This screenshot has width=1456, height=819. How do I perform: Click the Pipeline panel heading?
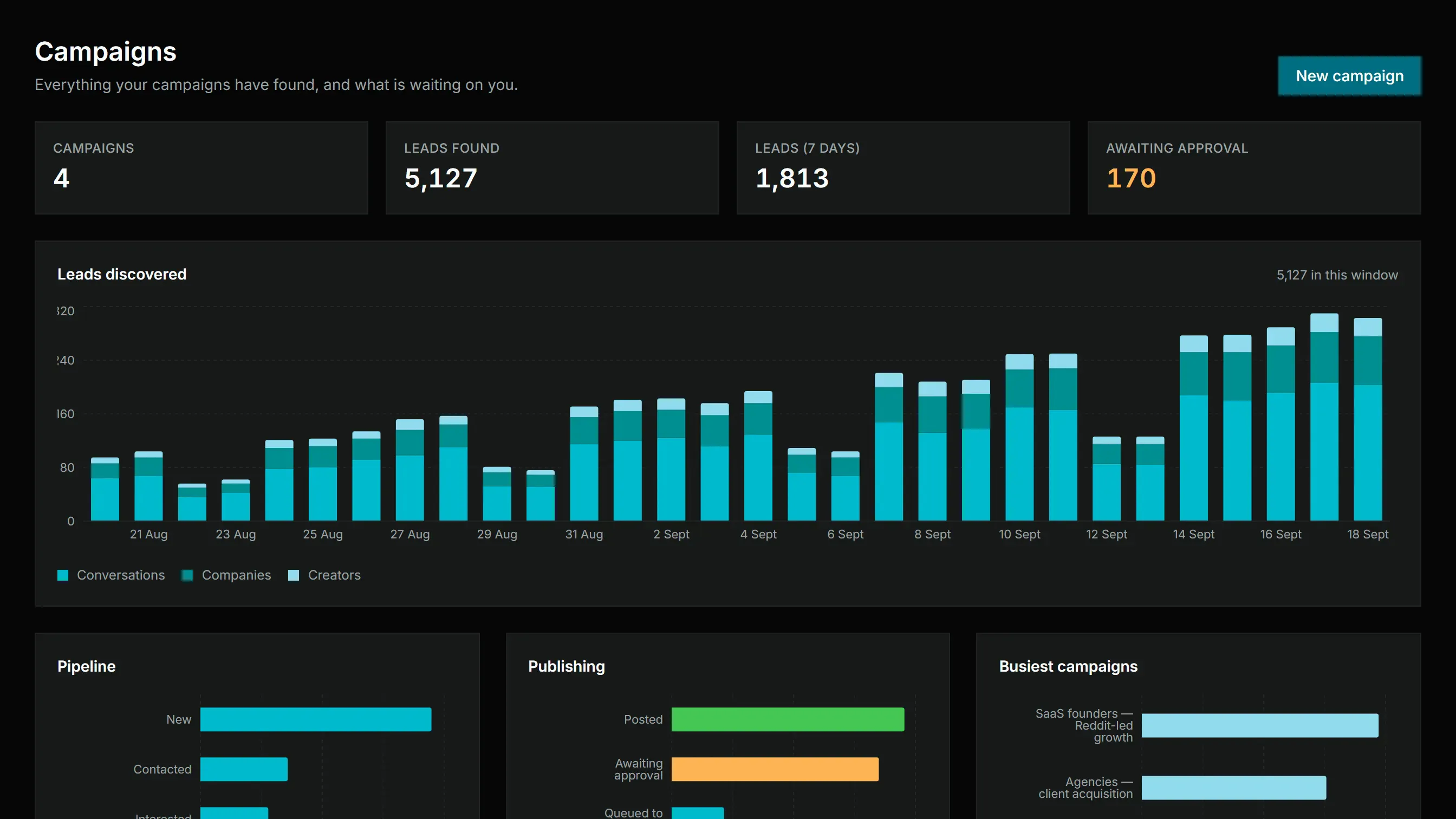(87, 666)
